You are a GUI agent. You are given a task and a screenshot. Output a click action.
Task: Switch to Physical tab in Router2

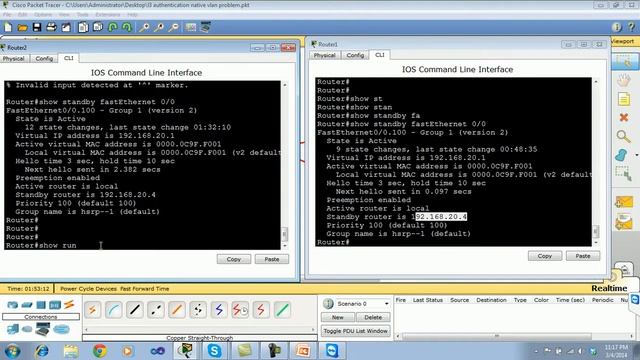13,58
